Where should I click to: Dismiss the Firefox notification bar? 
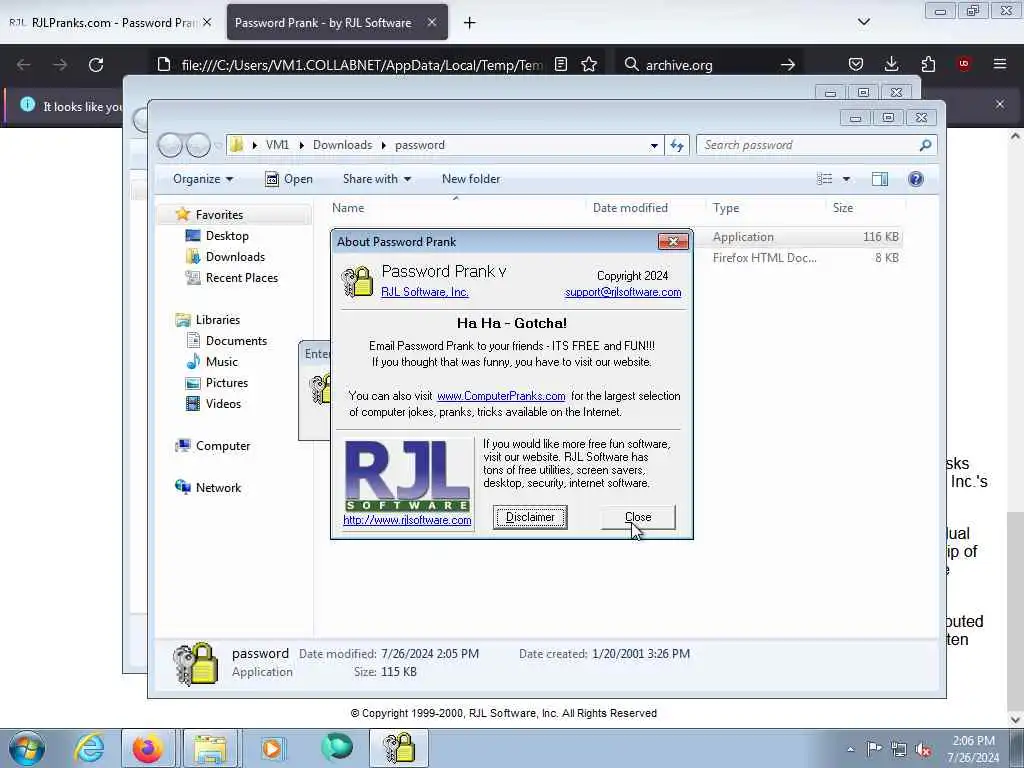(x=1000, y=104)
